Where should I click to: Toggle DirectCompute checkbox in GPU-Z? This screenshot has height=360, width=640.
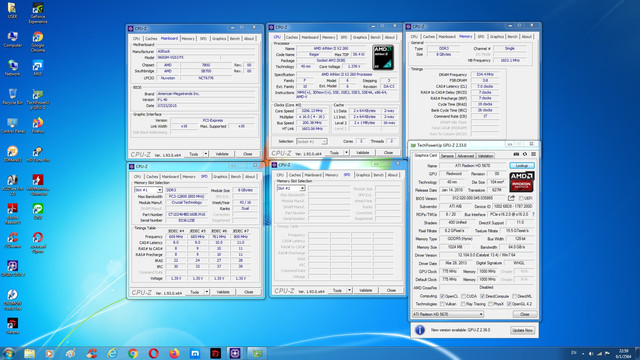(482, 296)
